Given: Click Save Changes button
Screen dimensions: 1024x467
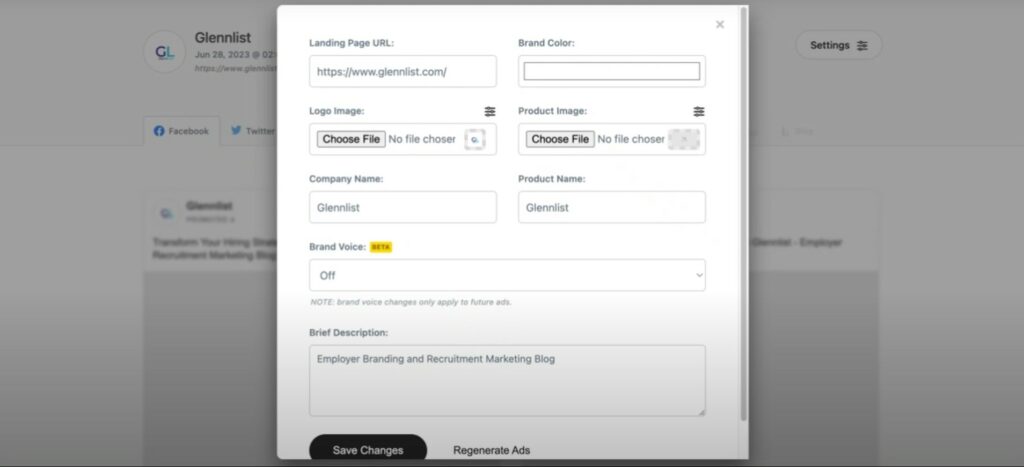Looking at the screenshot, I should [368, 450].
